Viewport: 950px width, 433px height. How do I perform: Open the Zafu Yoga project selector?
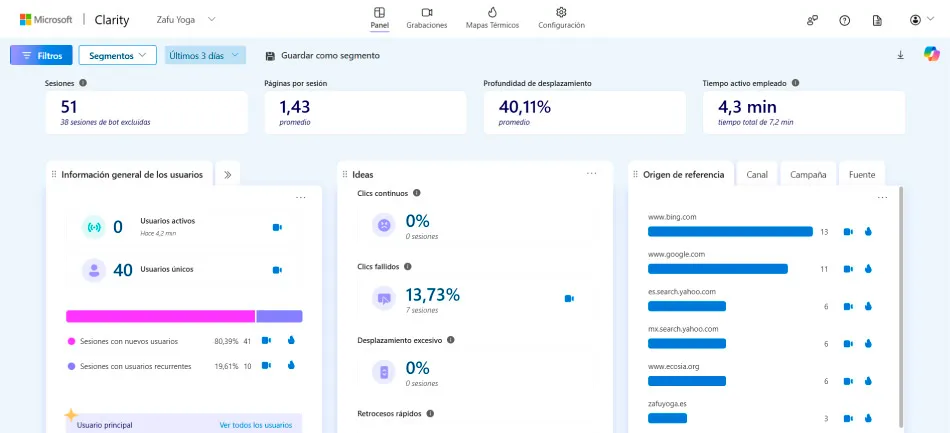pos(186,19)
